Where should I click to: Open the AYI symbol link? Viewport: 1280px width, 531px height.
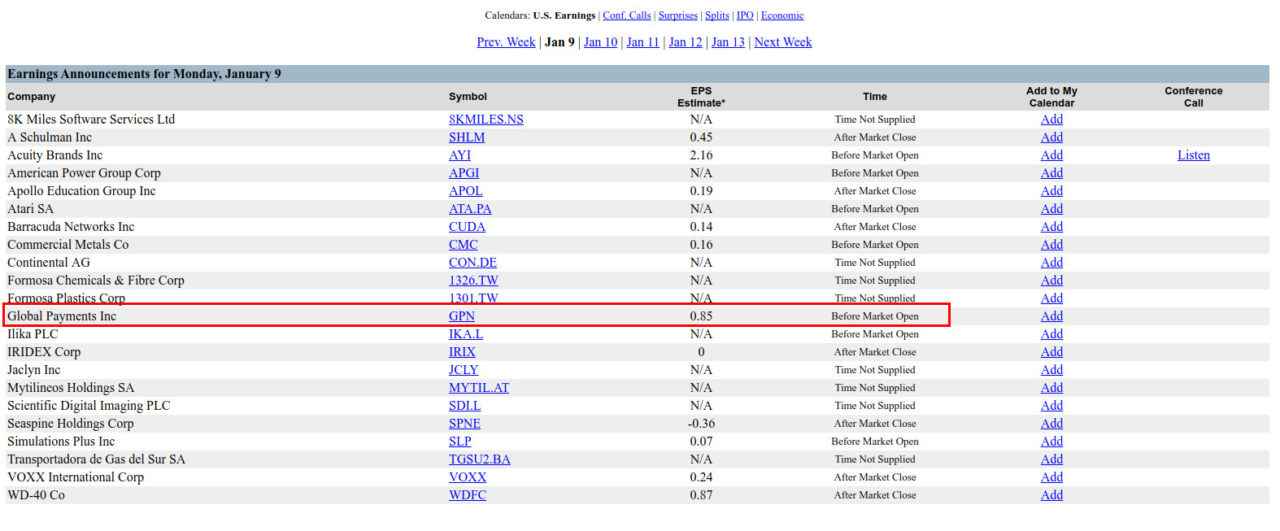pyautogui.click(x=460, y=156)
